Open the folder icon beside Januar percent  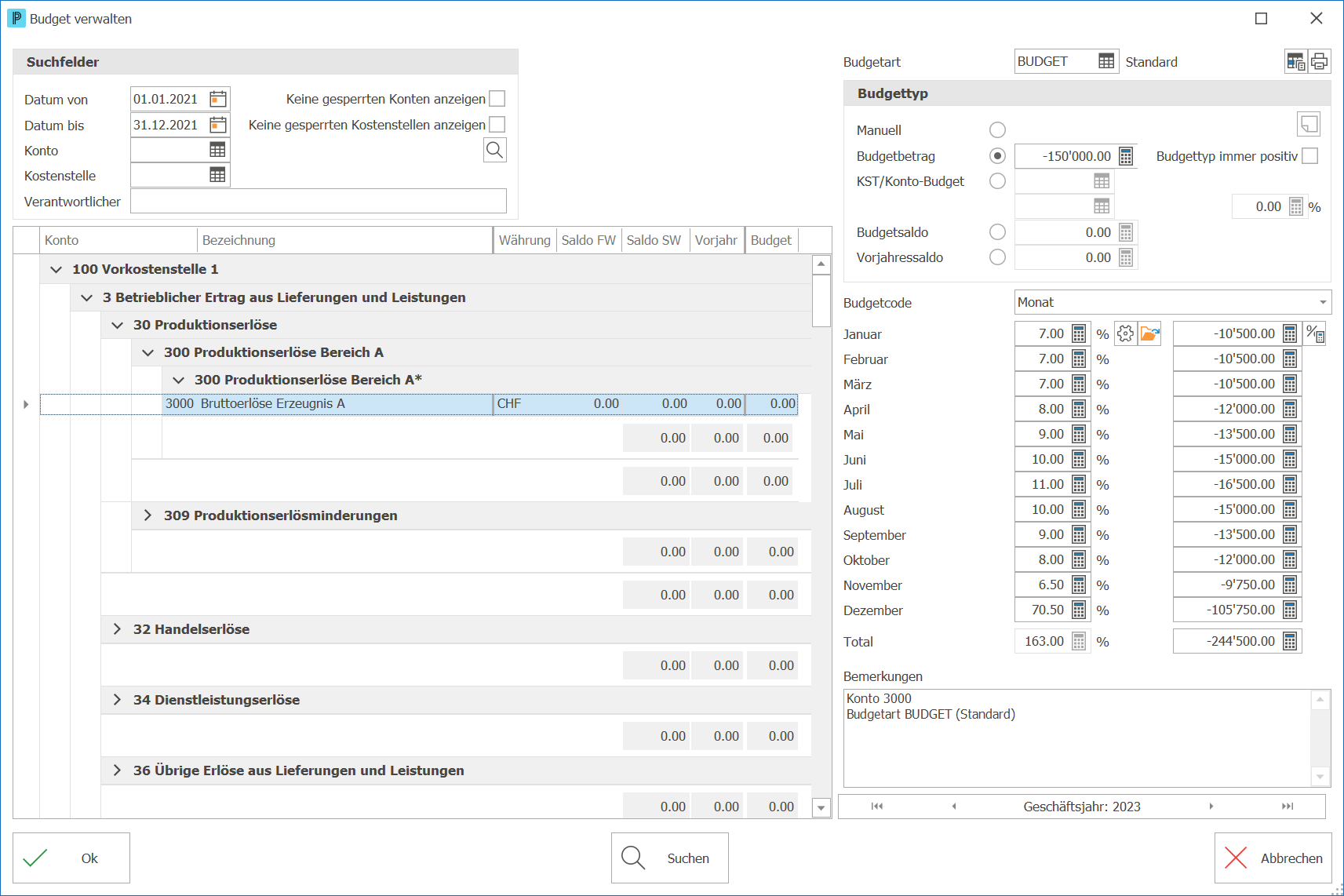(1149, 333)
